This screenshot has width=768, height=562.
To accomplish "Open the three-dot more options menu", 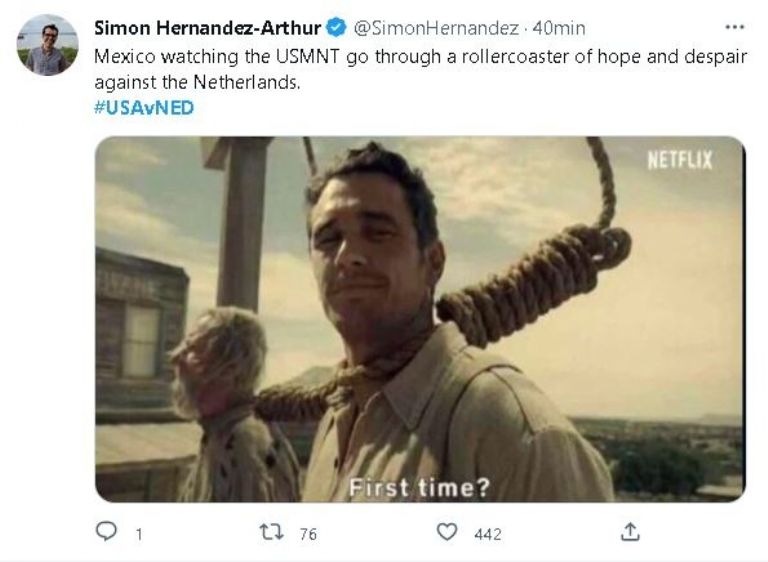I will (x=734, y=28).
